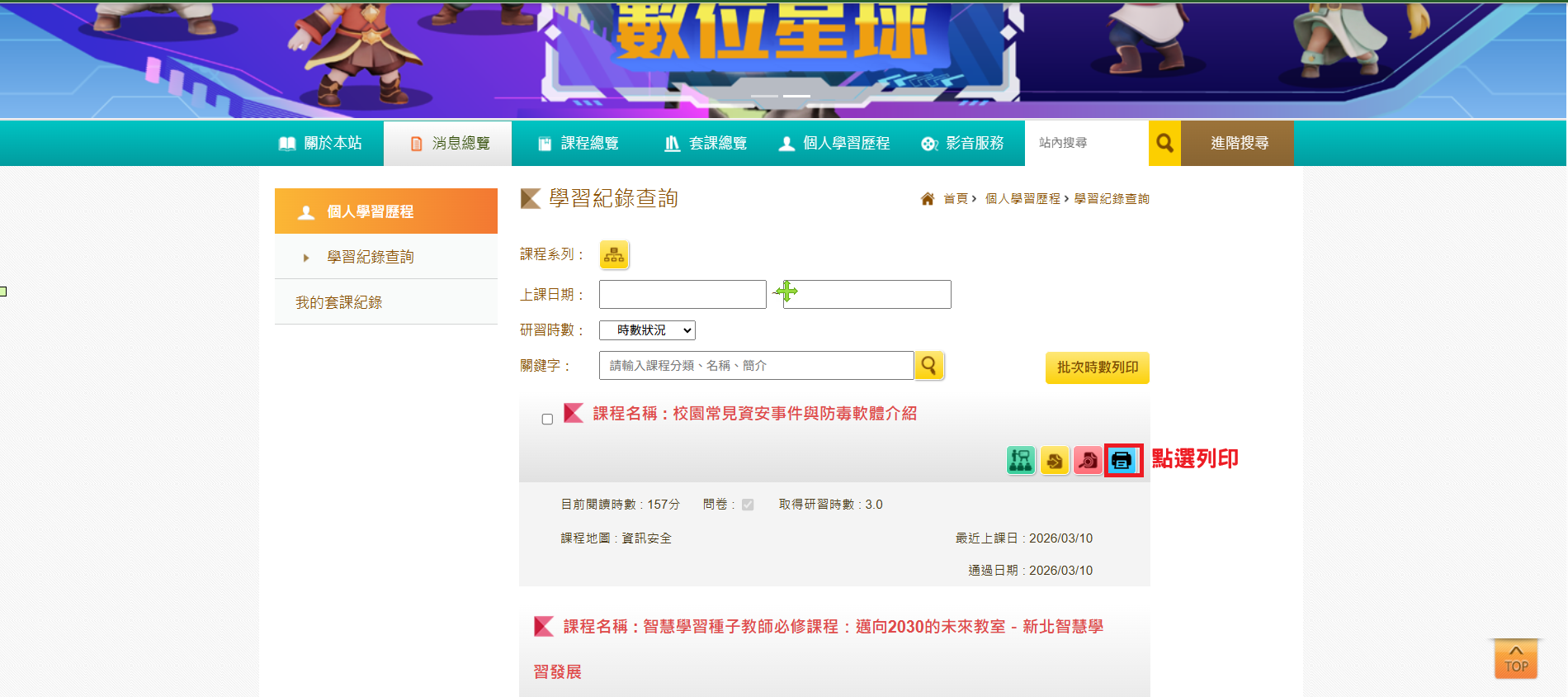Click the keyword search input field

[x=756, y=365]
